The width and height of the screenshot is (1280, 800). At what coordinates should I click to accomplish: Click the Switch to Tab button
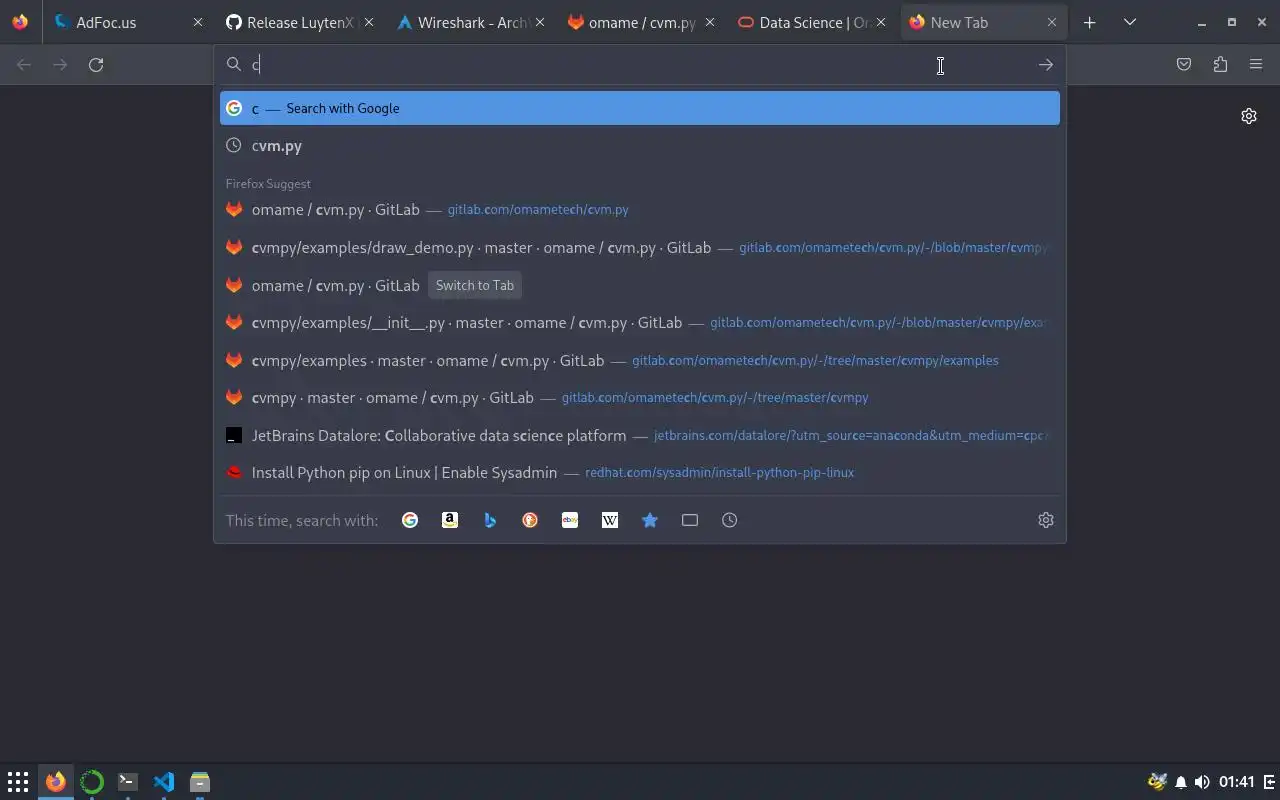[x=475, y=285]
